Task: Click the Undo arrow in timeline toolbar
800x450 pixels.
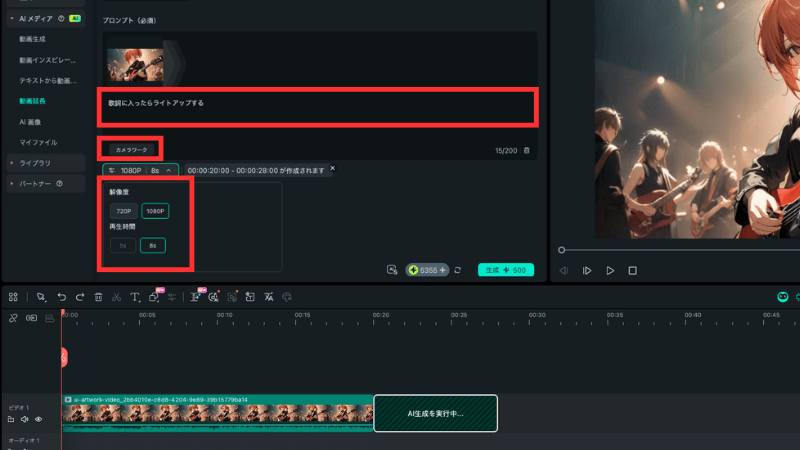Action: 61,297
